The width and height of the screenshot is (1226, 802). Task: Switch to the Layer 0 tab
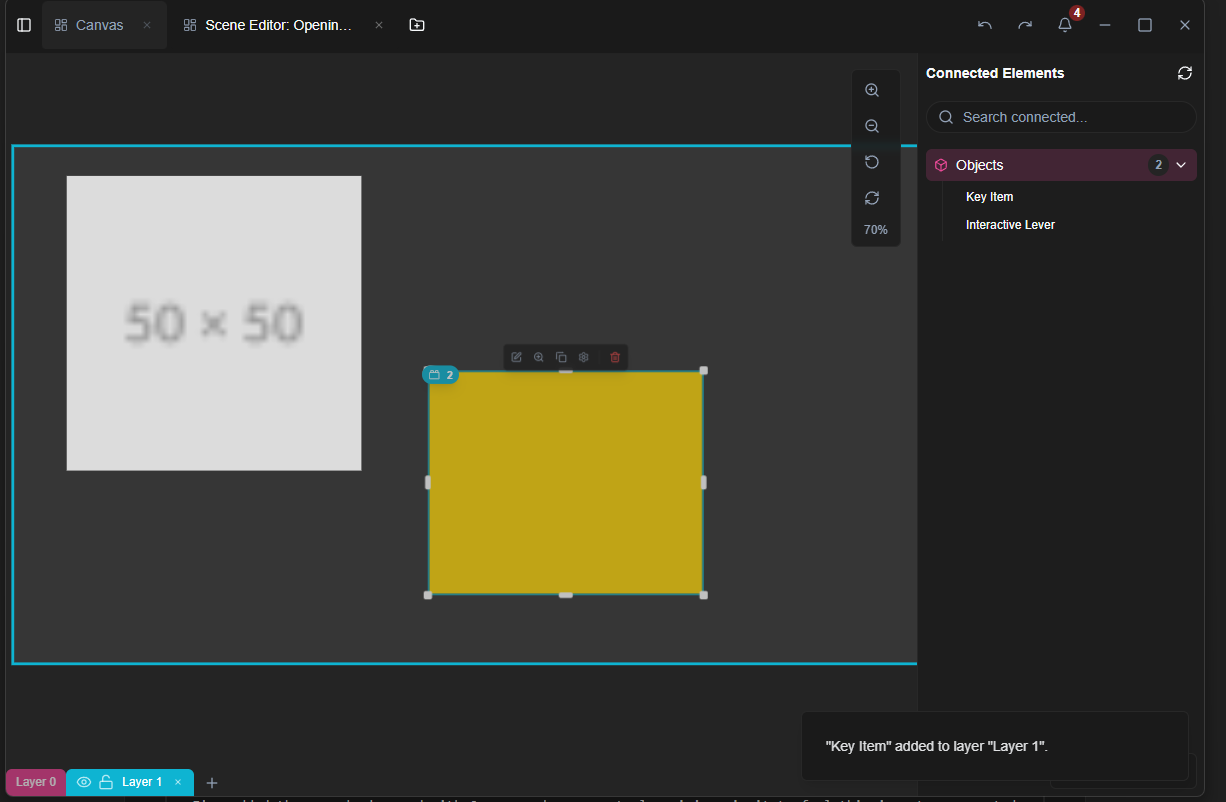(x=36, y=782)
